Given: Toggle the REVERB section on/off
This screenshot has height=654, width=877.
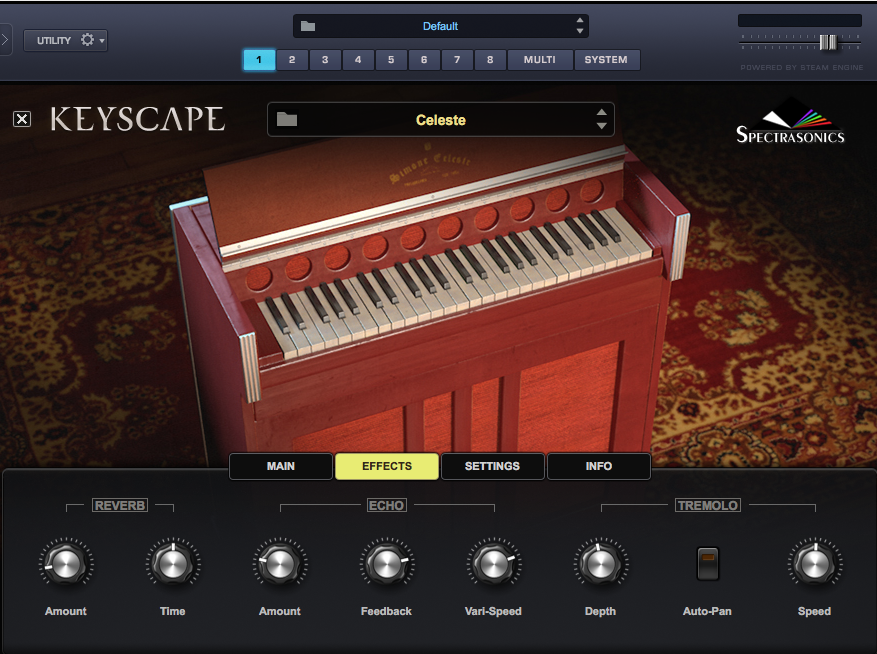Looking at the screenshot, I should coord(120,505).
